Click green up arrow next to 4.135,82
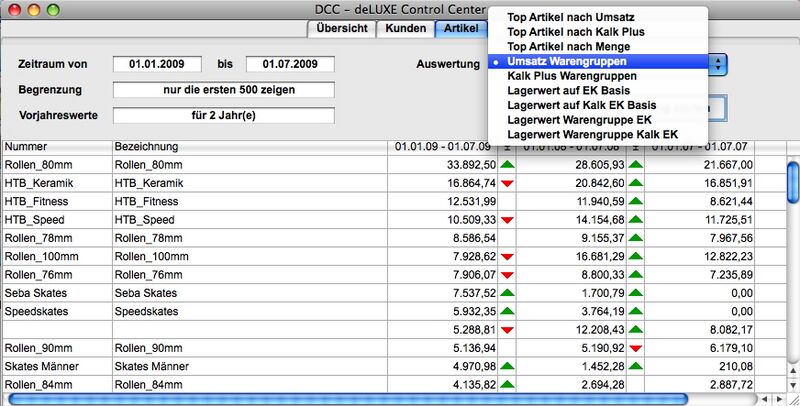Image resolution: width=800 pixels, height=406 pixels. (x=508, y=385)
